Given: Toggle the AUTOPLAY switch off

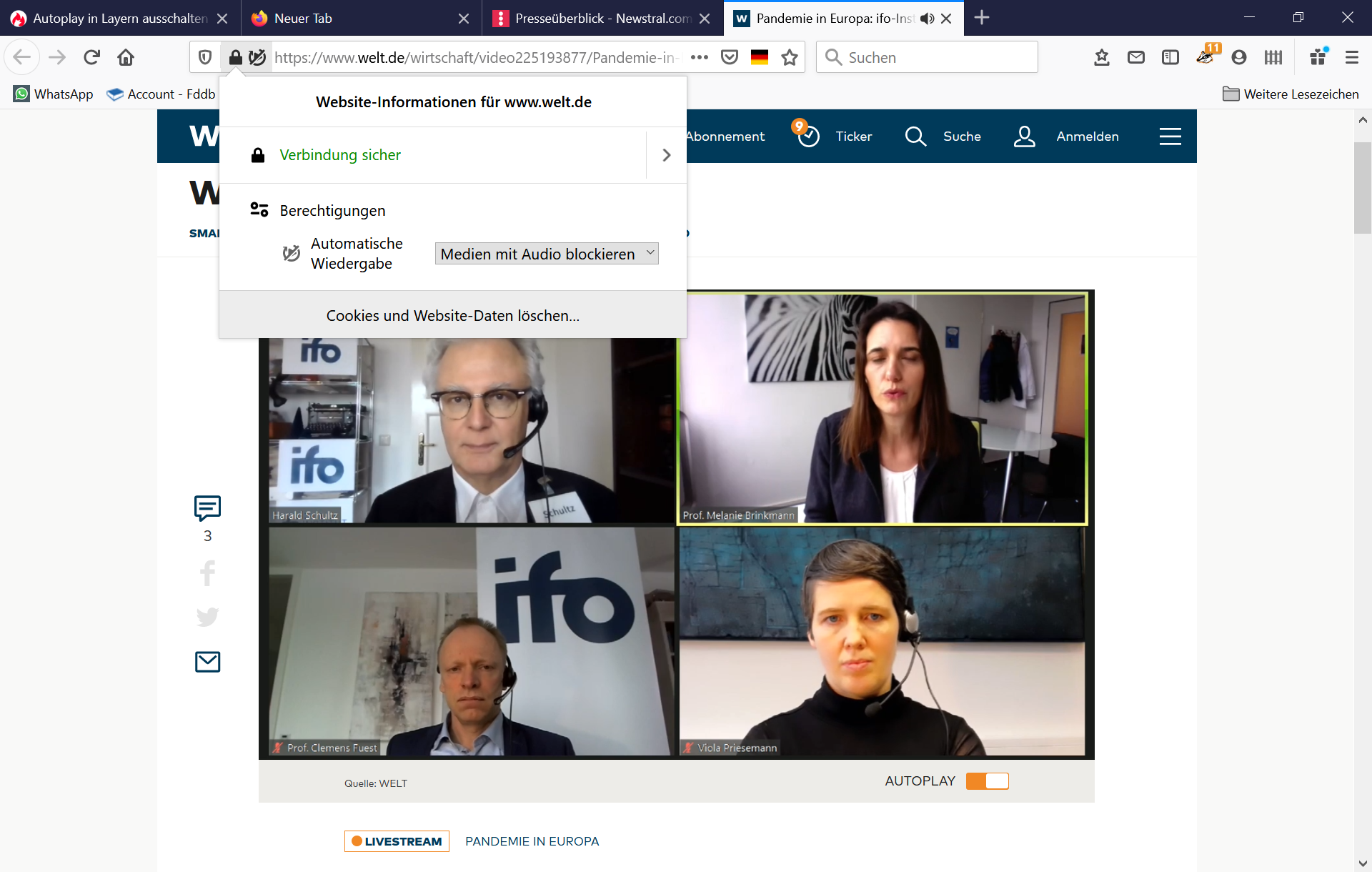Looking at the screenshot, I should pyautogui.click(x=987, y=781).
